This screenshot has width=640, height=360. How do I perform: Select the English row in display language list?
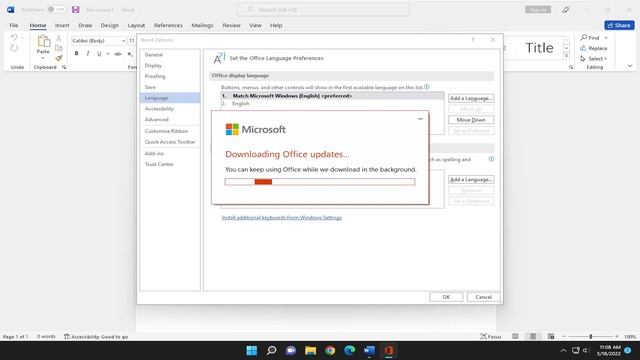[x=332, y=104]
